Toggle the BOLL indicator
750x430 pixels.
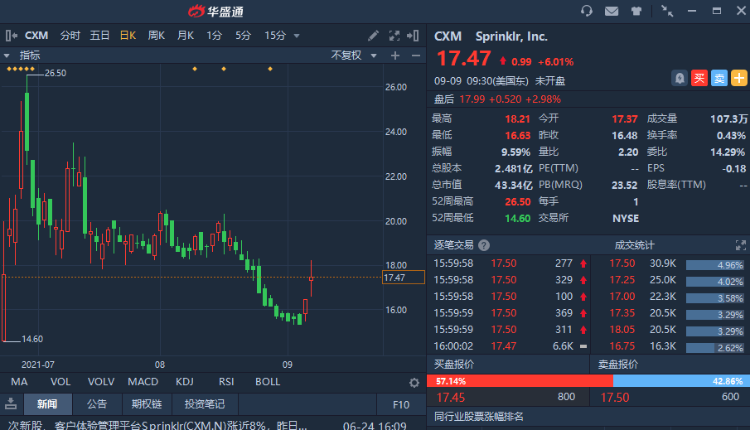pos(267,382)
